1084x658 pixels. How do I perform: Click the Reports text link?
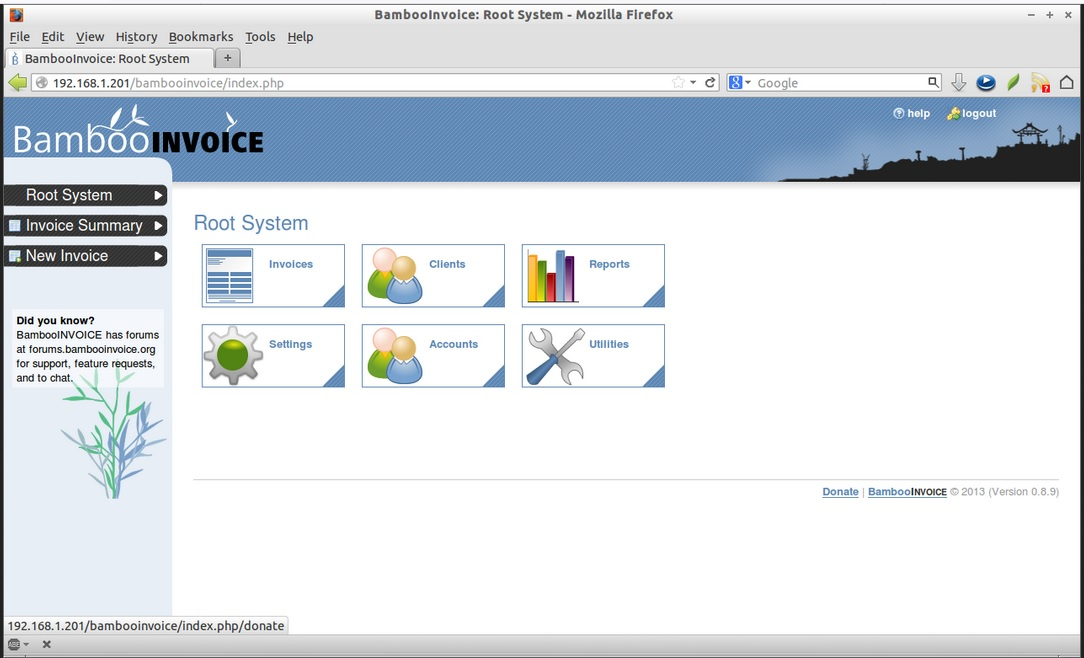tap(609, 264)
